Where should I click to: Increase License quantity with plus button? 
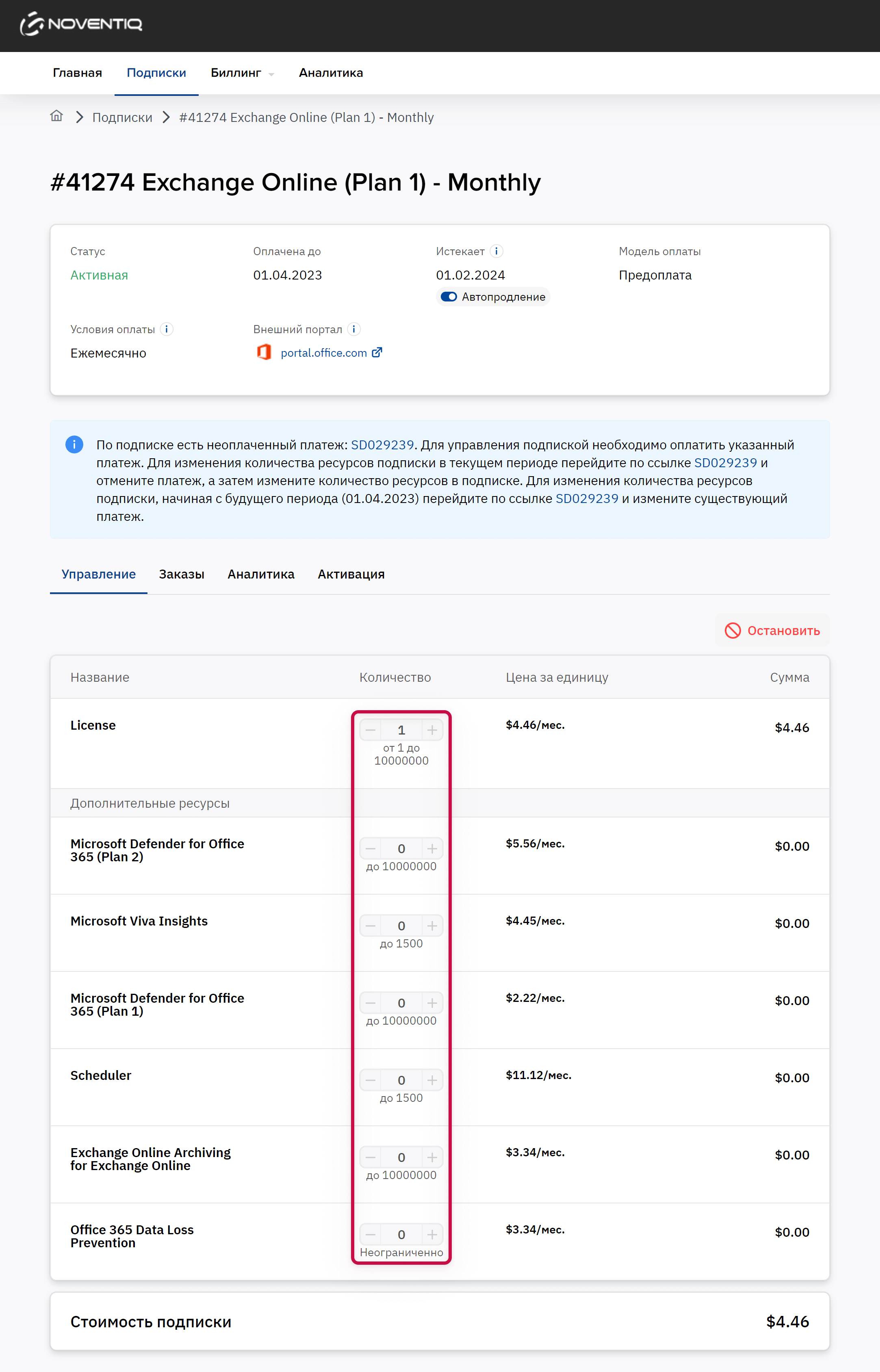coord(432,730)
